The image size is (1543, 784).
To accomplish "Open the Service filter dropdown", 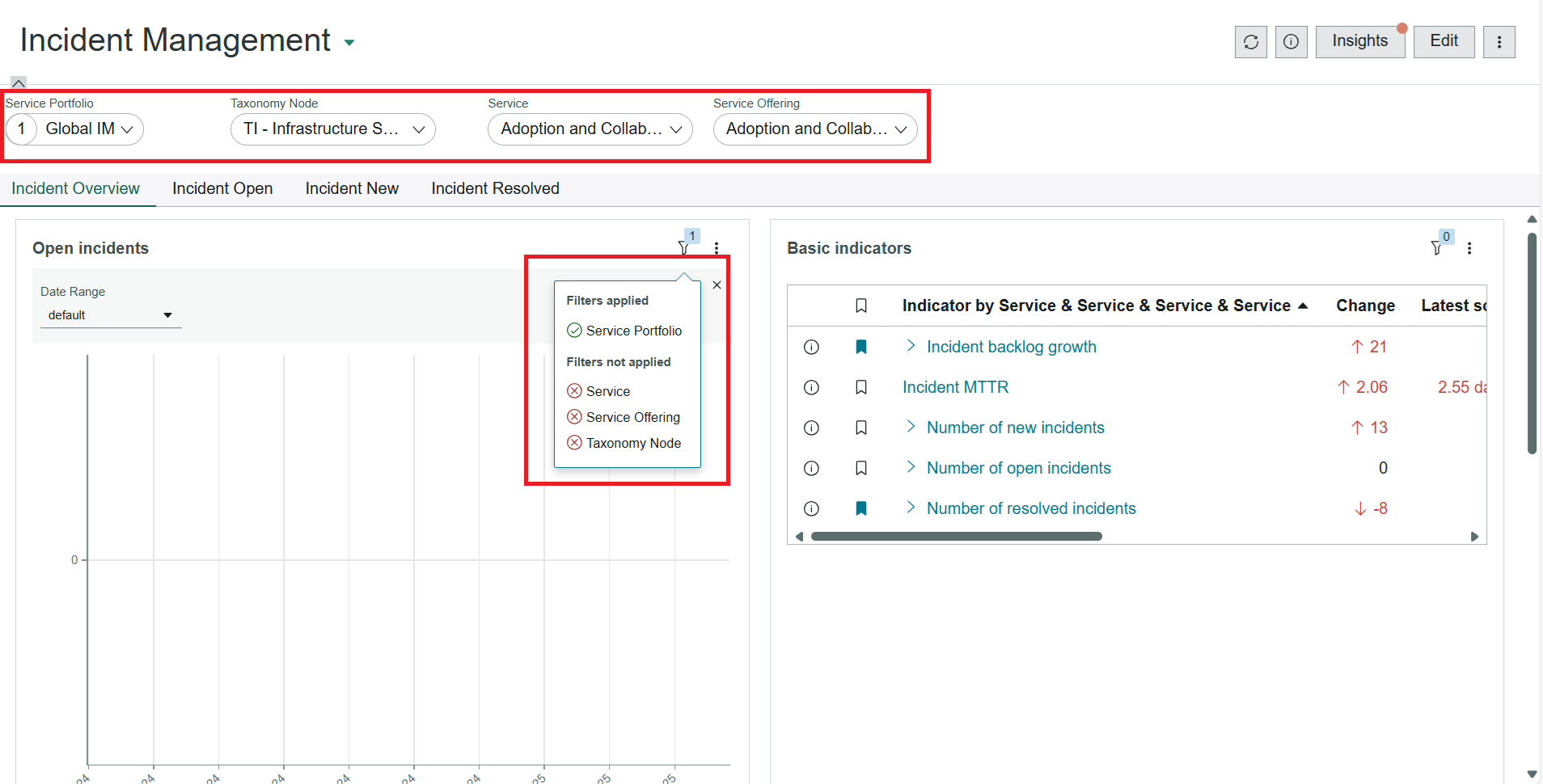I will (x=590, y=129).
